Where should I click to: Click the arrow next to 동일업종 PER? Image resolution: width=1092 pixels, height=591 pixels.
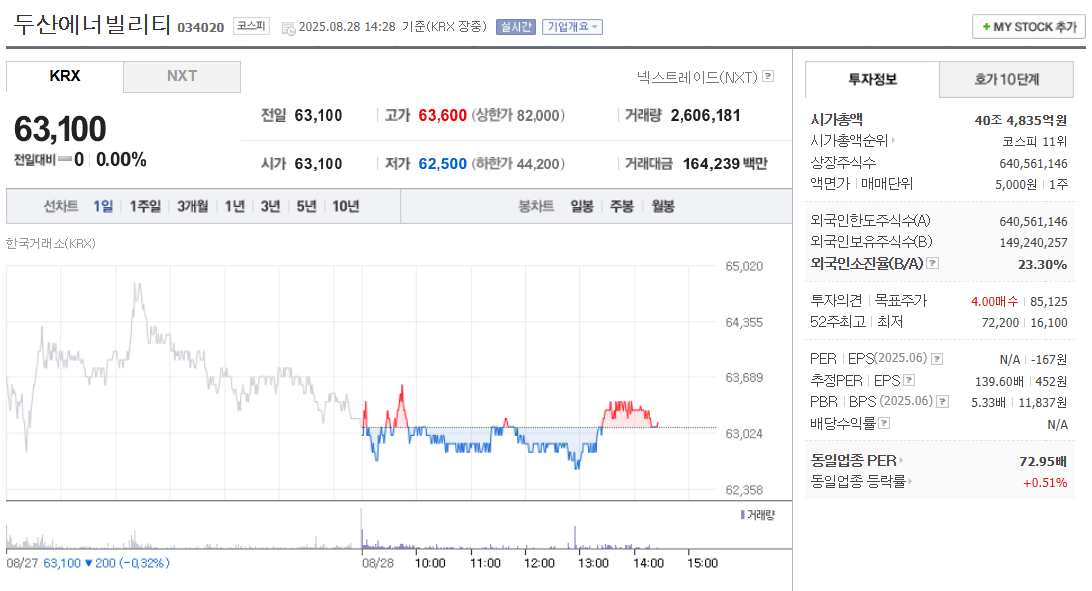pos(901,461)
